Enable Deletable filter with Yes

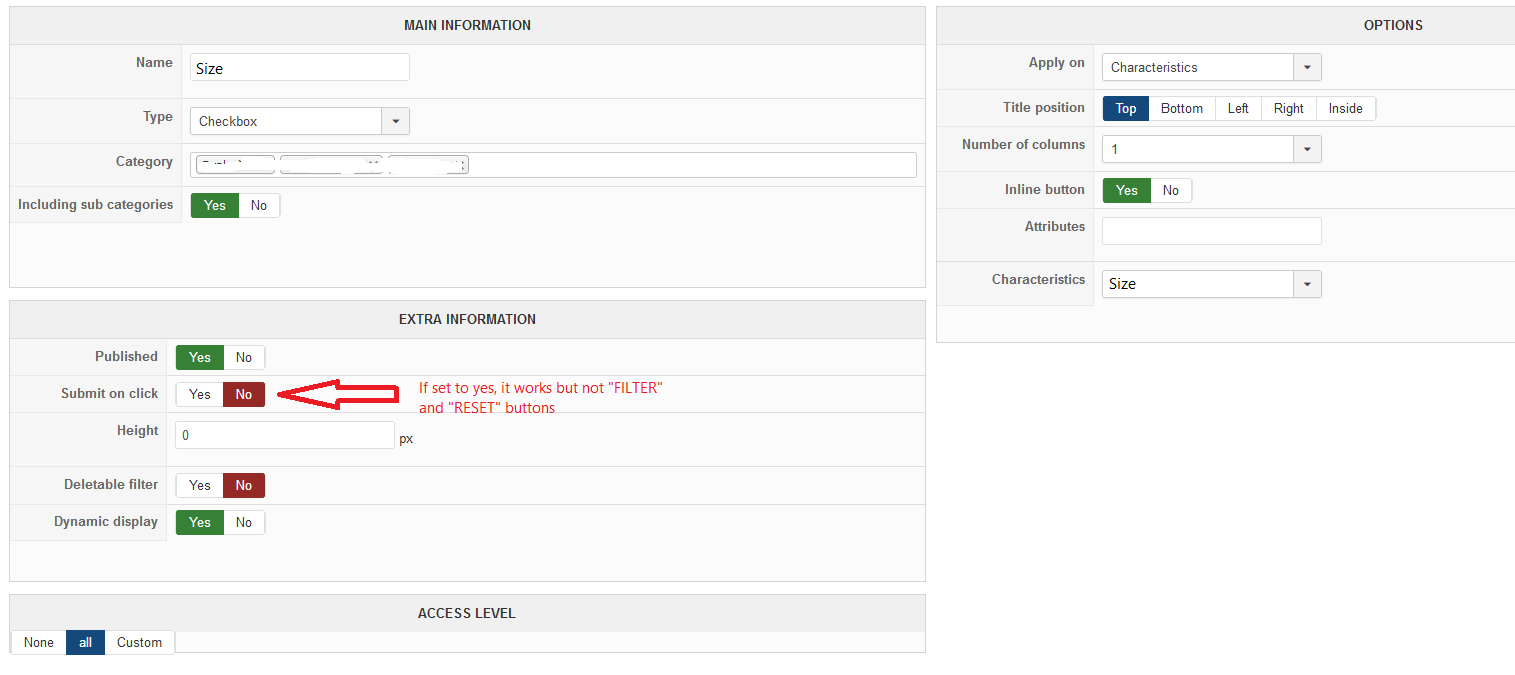(x=200, y=485)
